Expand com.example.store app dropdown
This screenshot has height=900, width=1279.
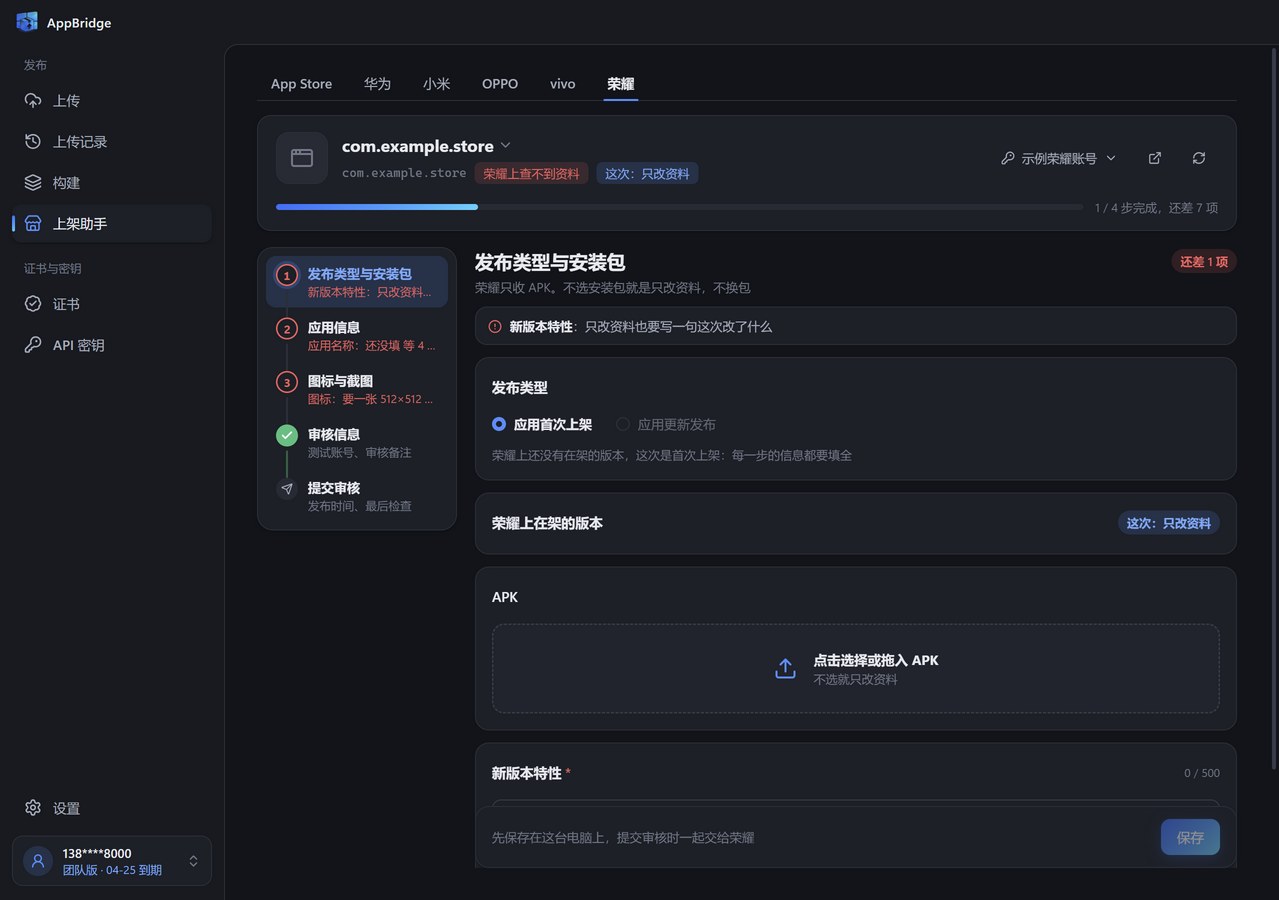pos(506,146)
